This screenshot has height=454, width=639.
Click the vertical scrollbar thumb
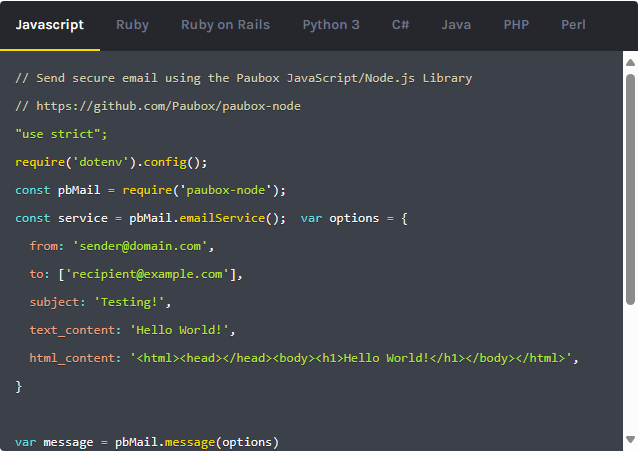630,190
